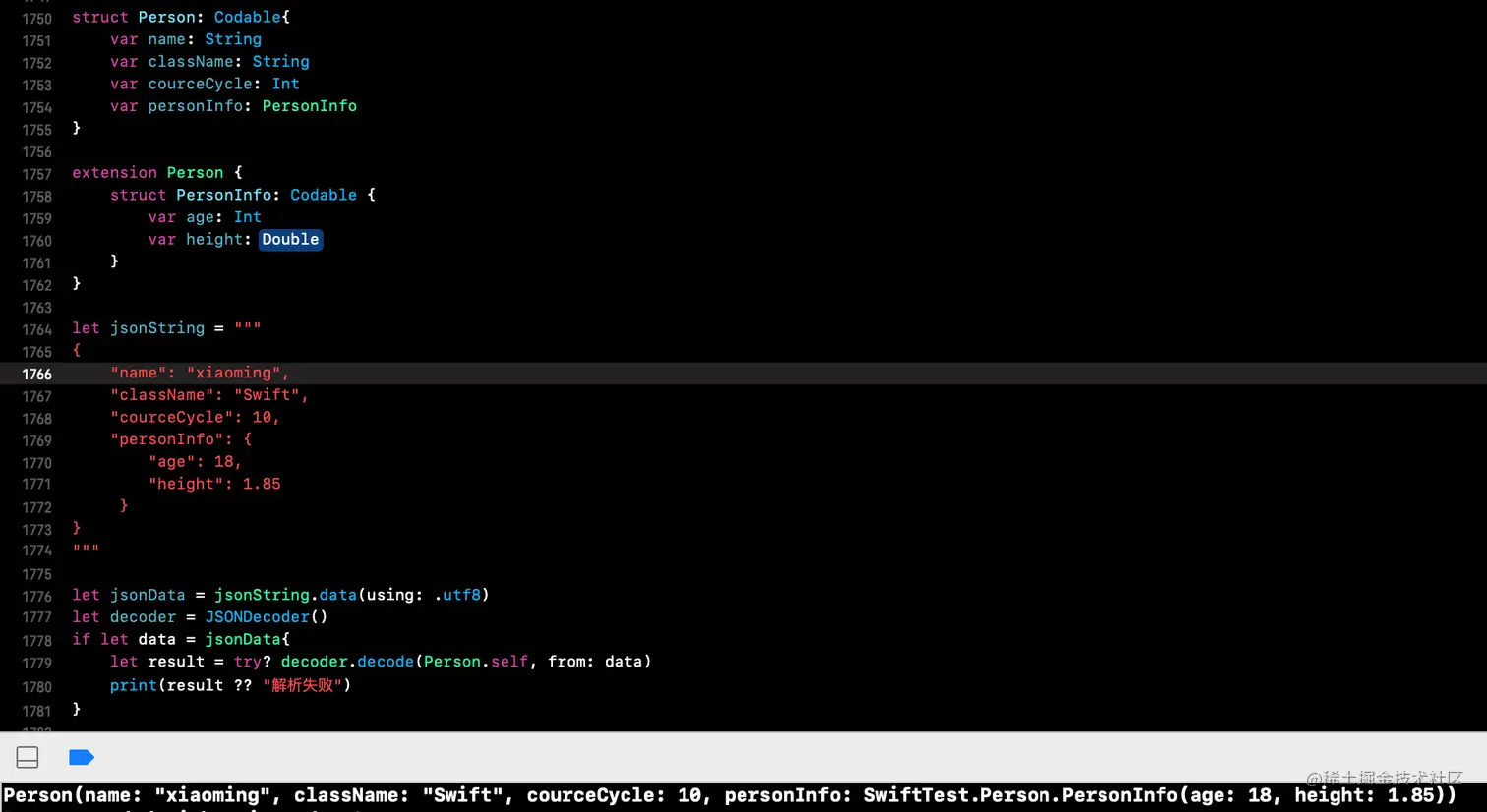Click line number 1760 in gutter
Image resolution: width=1487 pixels, height=812 pixels.
pos(36,241)
